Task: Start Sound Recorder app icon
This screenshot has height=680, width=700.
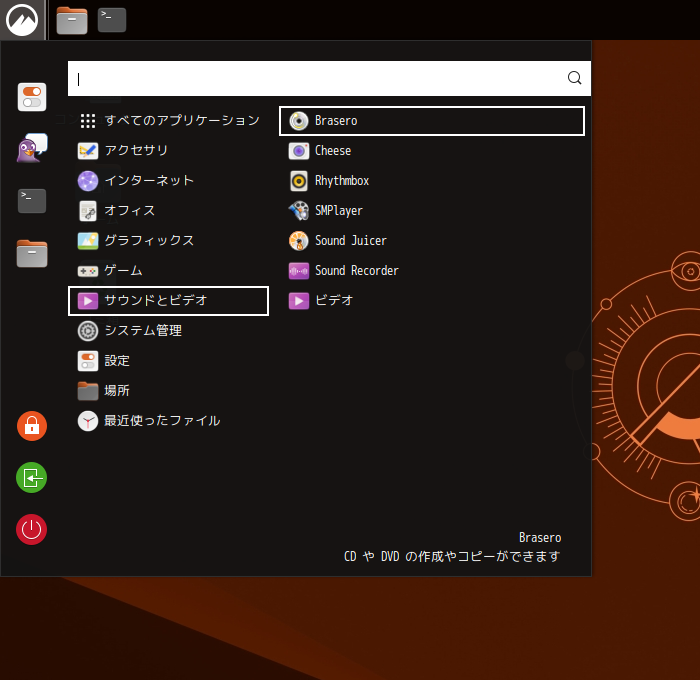Action: (x=299, y=271)
